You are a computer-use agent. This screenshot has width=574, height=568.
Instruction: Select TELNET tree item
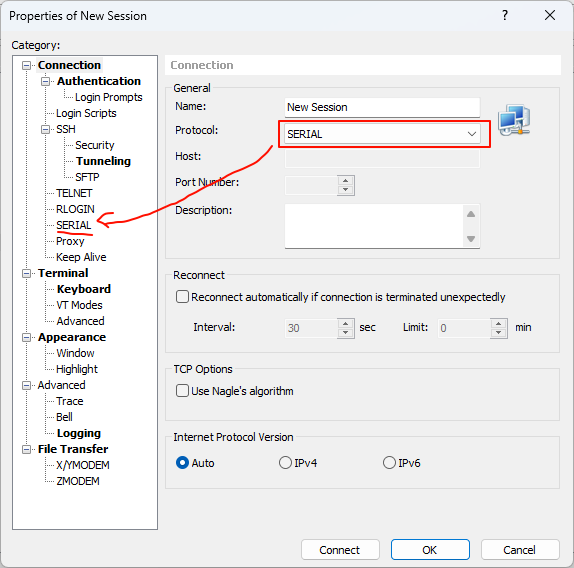click(x=74, y=193)
